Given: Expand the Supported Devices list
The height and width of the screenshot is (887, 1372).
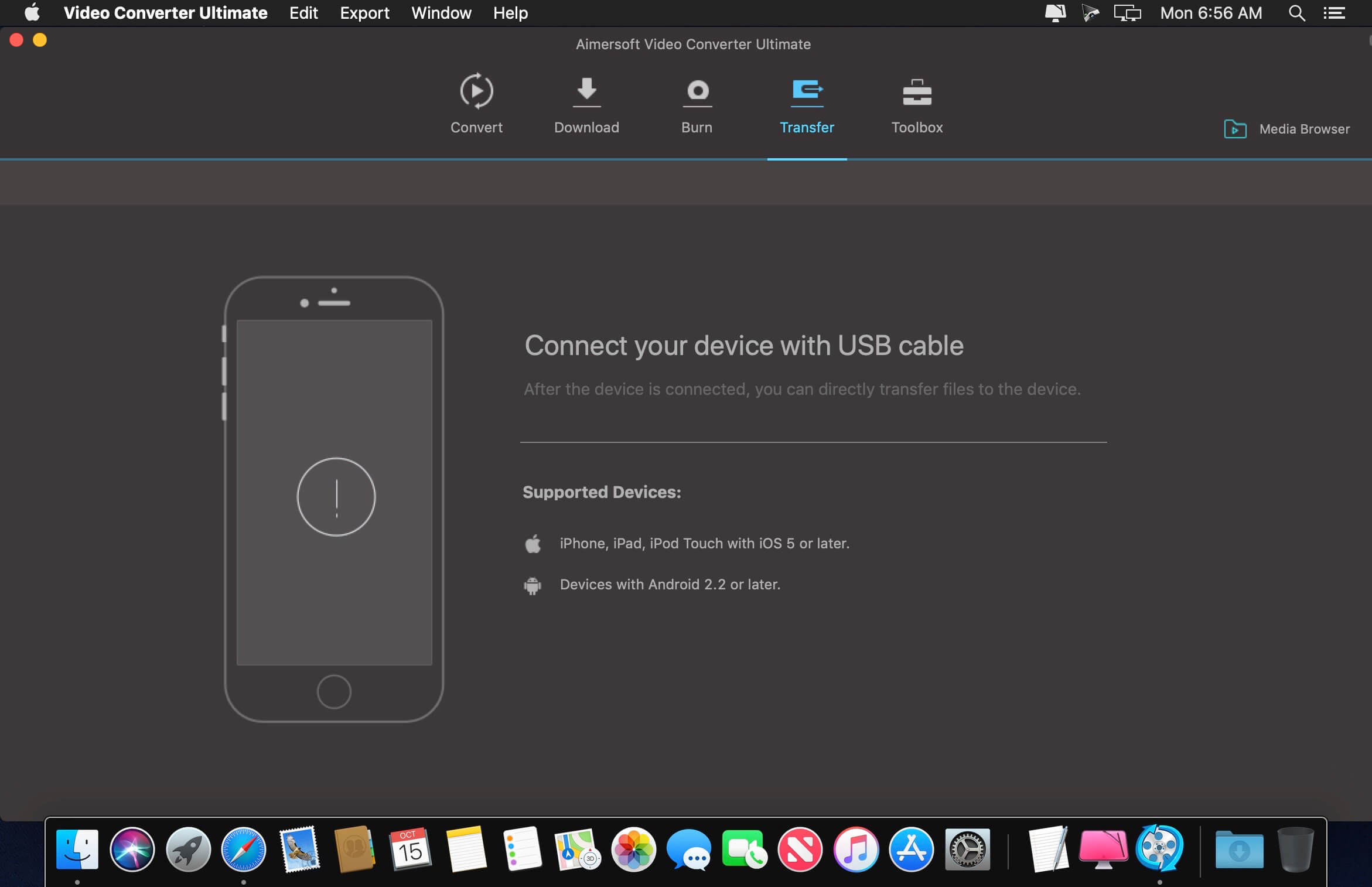Looking at the screenshot, I should (603, 491).
